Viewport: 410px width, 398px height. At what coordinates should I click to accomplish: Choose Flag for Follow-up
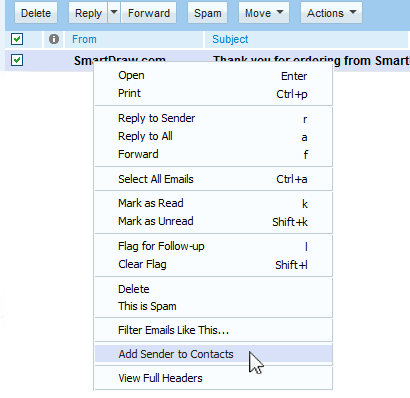(x=213, y=246)
